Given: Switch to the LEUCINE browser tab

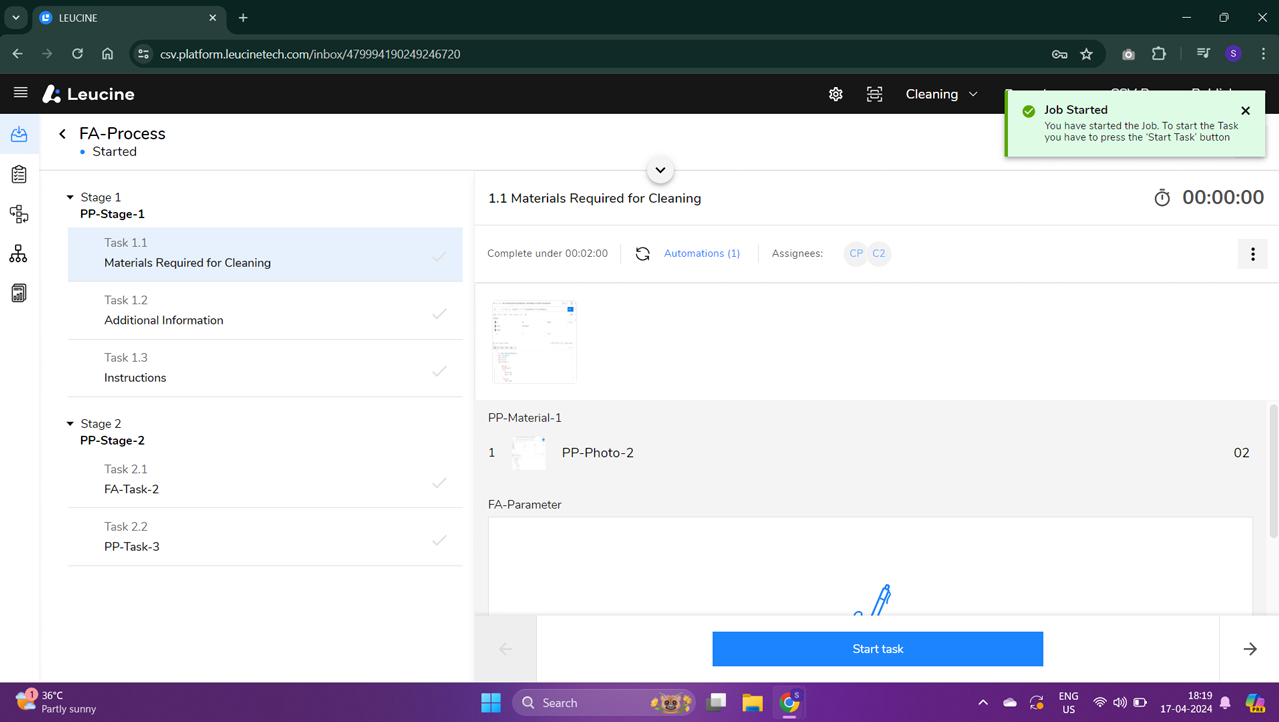Looking at the screenshot, I should [x=129, y=18].
